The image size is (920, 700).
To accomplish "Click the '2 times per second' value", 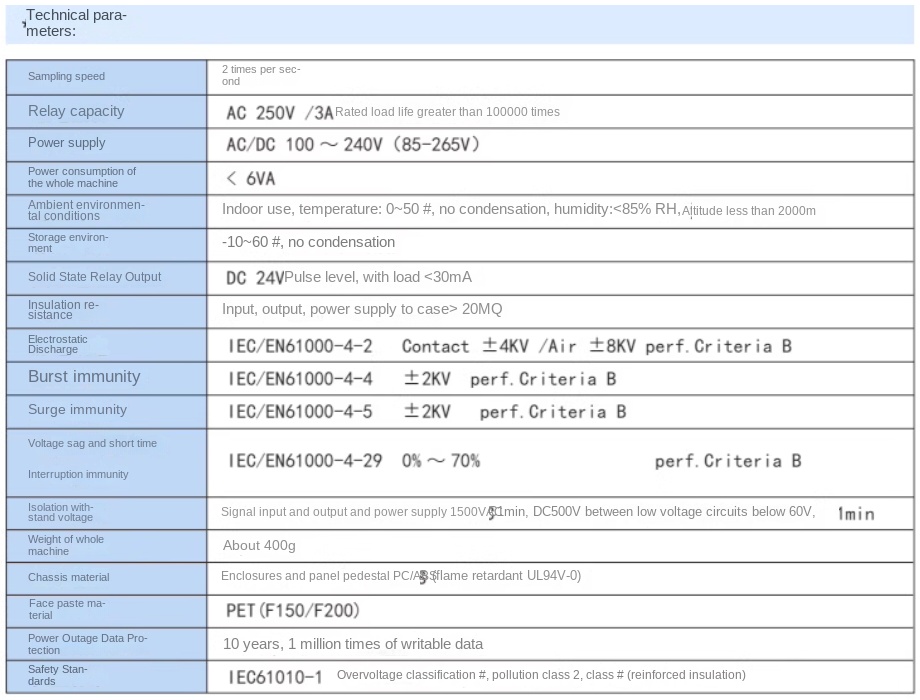I will pos(260,75).
